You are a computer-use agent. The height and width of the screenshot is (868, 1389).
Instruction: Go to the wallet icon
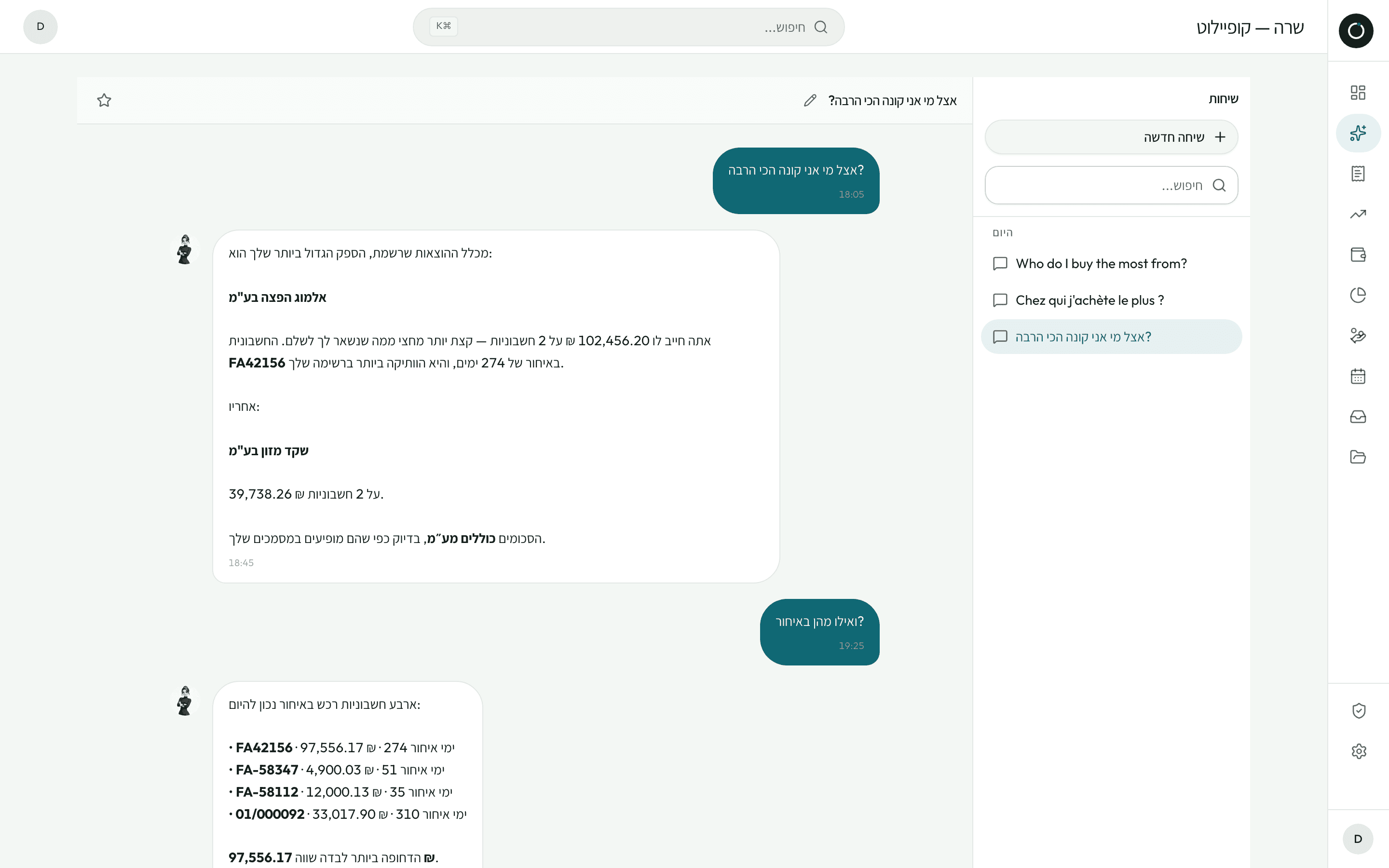tap(1358, 254)
